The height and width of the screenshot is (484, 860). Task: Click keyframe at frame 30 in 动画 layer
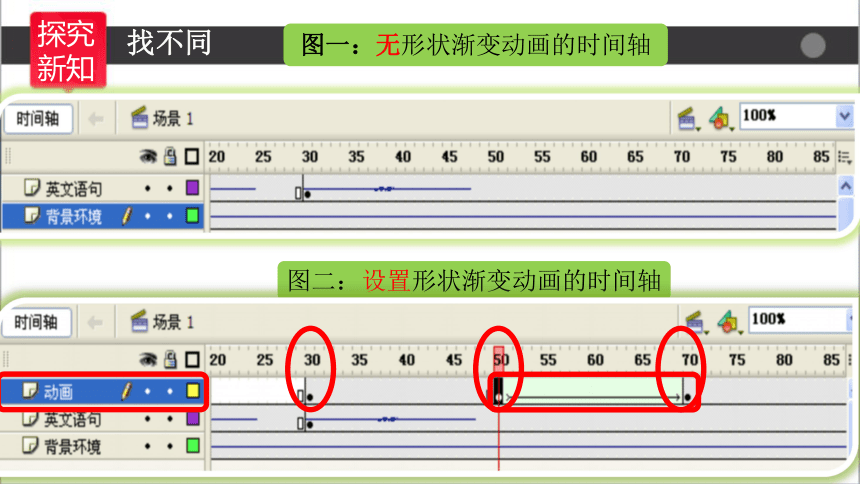pyautogui.click(x=309, y=396)
